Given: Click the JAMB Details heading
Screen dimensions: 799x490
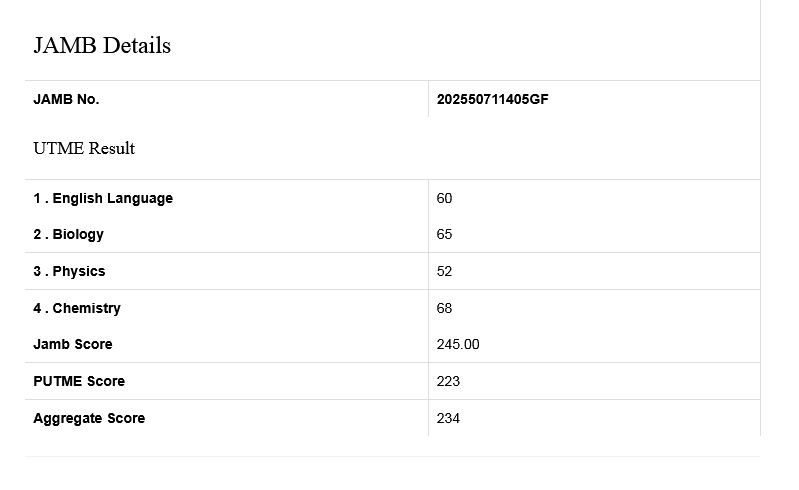Looking at the screenshot, I should click(102, 46).
